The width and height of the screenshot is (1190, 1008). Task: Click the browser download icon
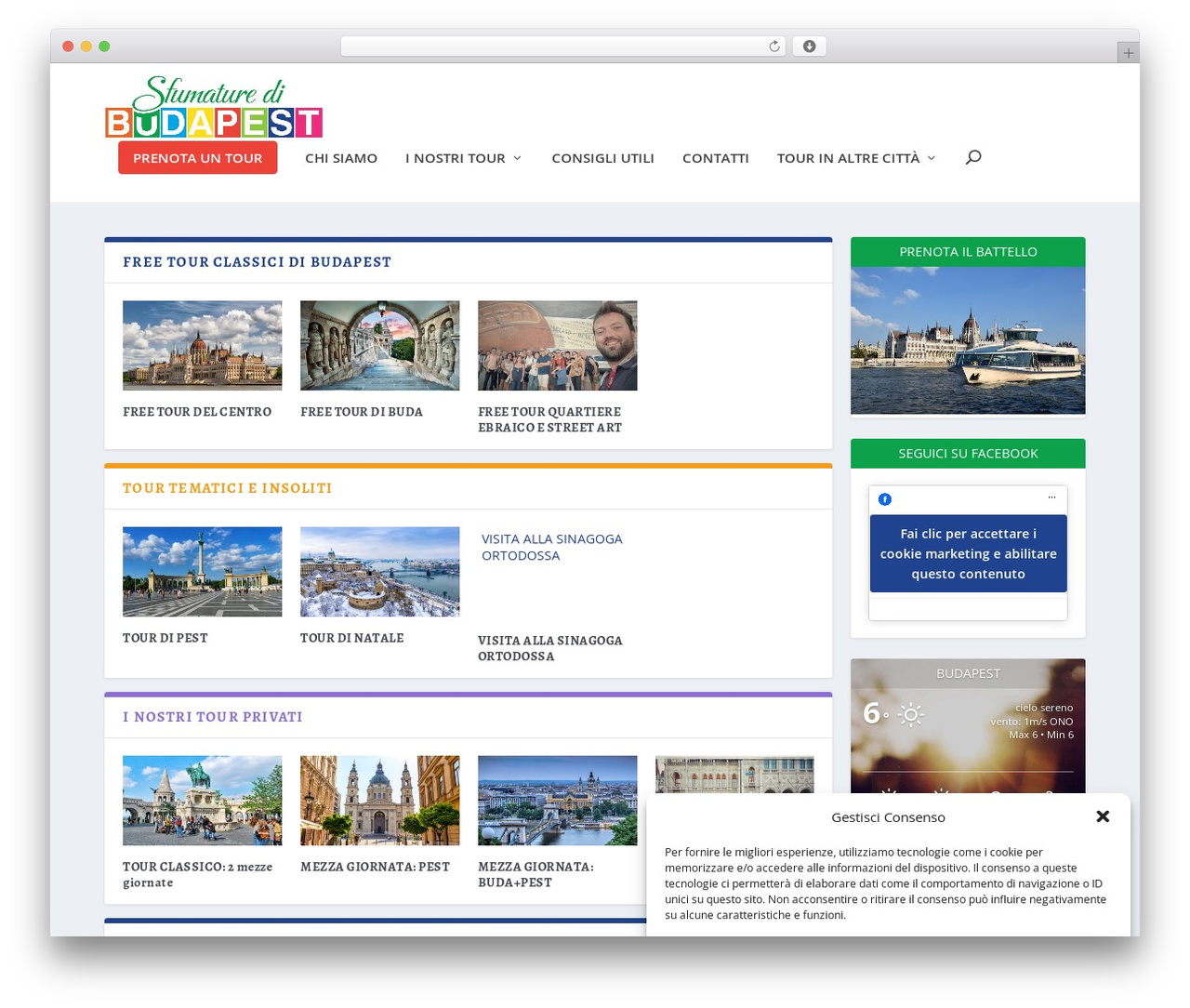[809, 46]
